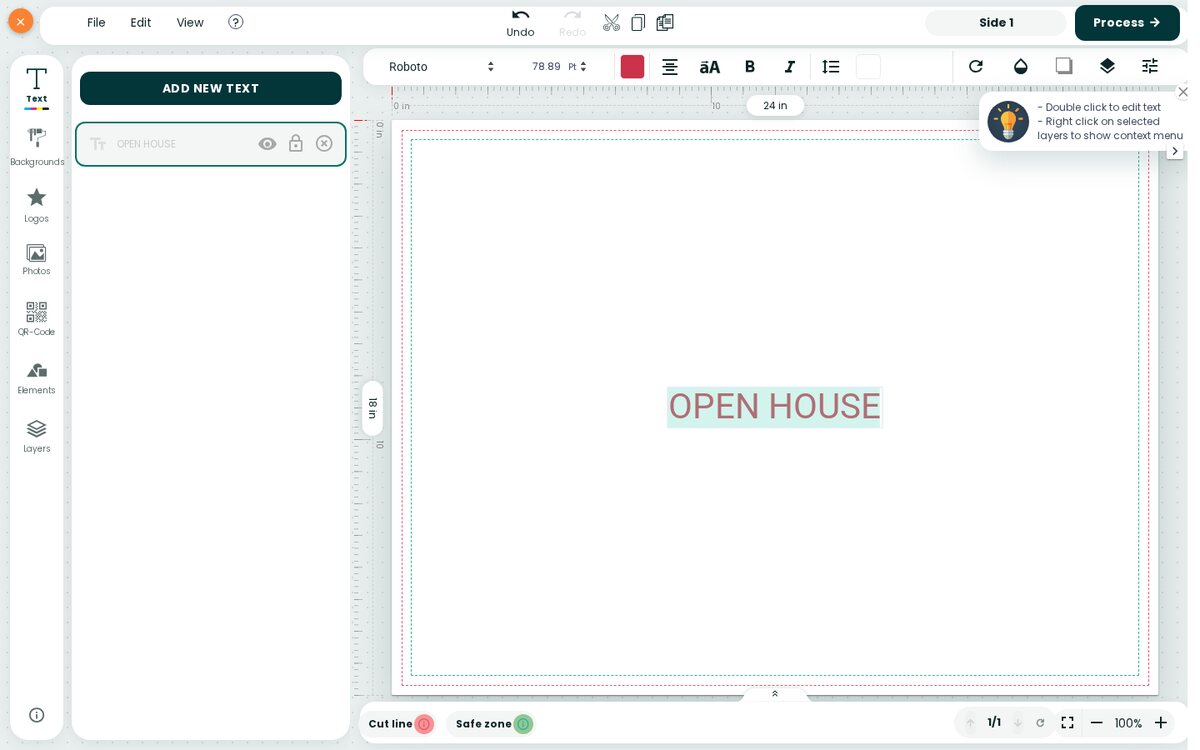Viewport: 1200px width, 750px height.
Task: Open the advanced adjustments sliders icon
Action: (x=1150, y=66)
